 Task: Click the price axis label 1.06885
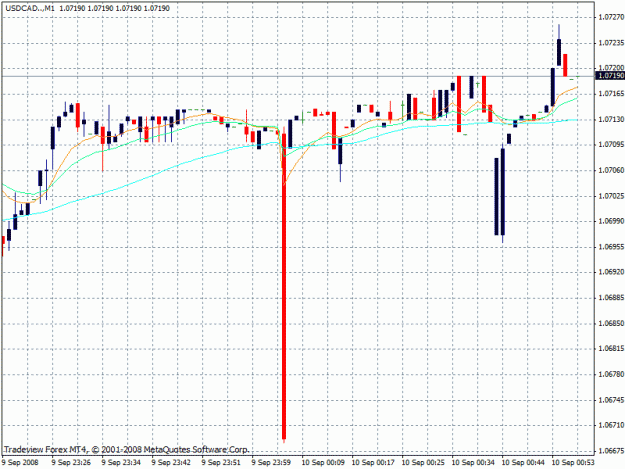coord(611,298)
